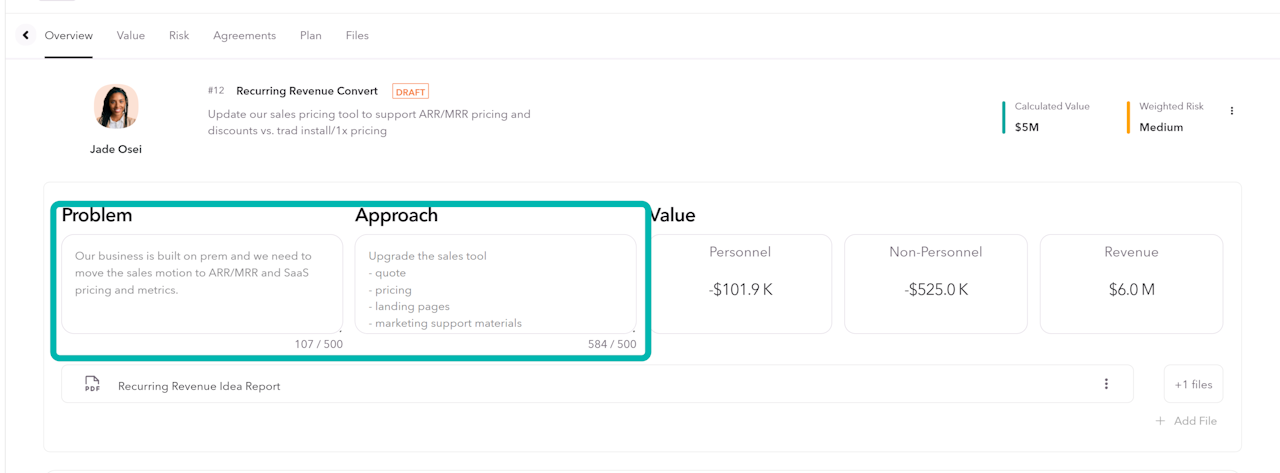Open the file row kebab menu
This screenshot has width=1280, height=473.
(x=1106, y=384)
